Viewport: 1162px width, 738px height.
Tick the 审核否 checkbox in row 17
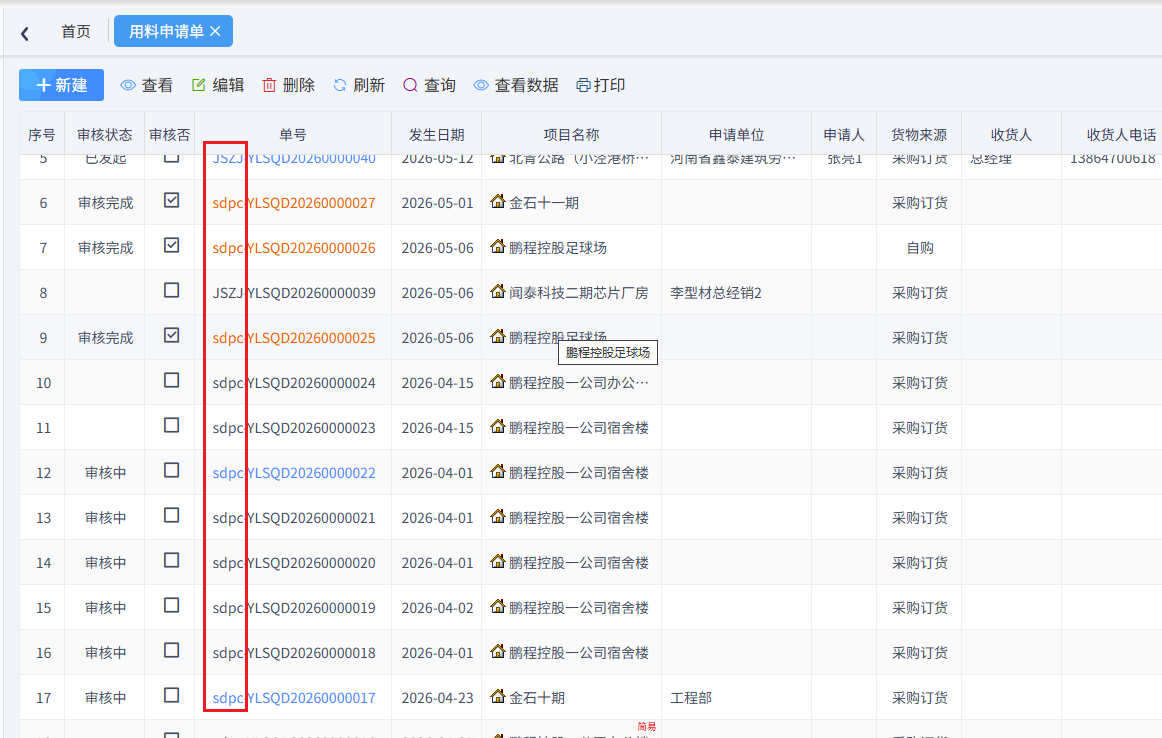171,695
